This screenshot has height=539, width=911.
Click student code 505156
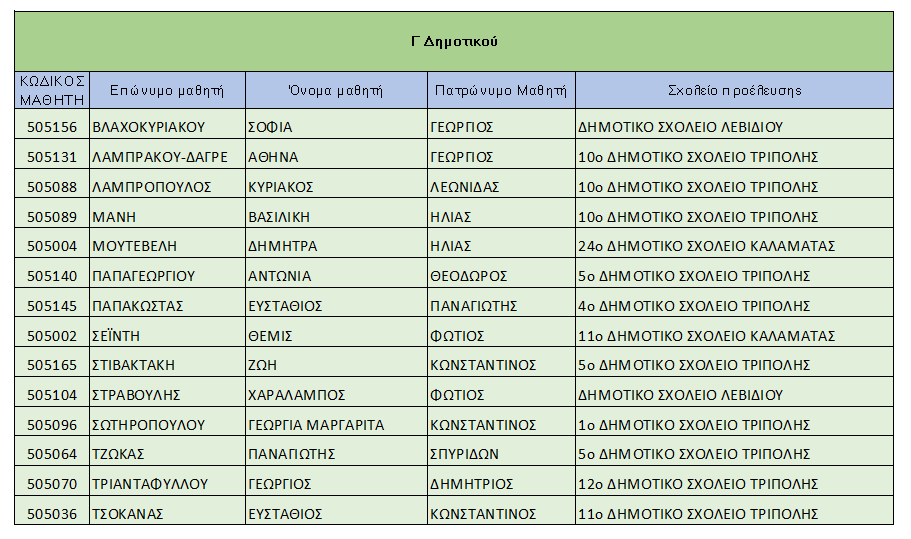click(x=52, y=127)
